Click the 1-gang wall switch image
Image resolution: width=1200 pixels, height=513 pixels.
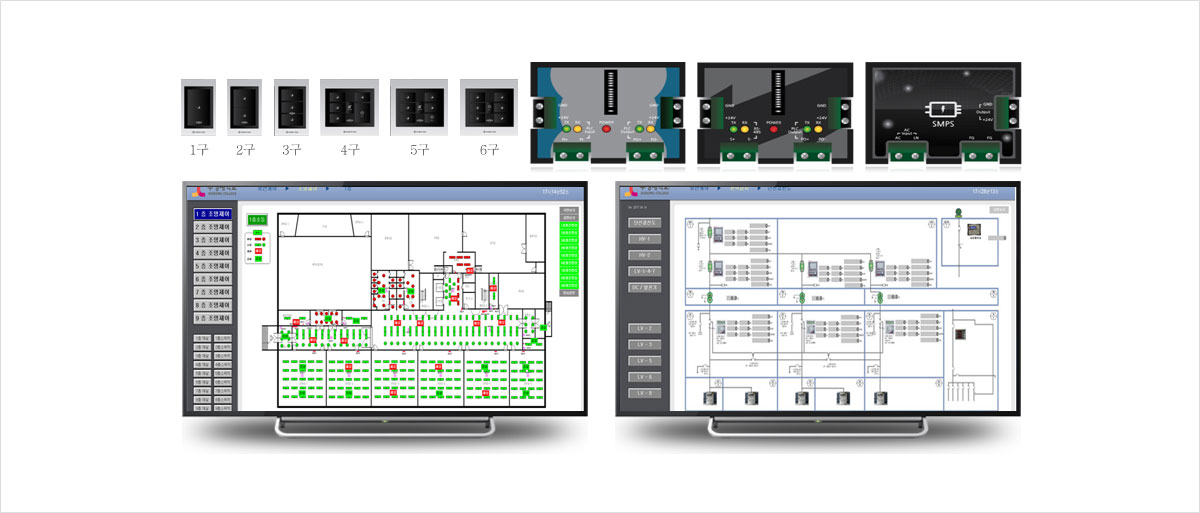pyautogui.click(x=198, y=107)
